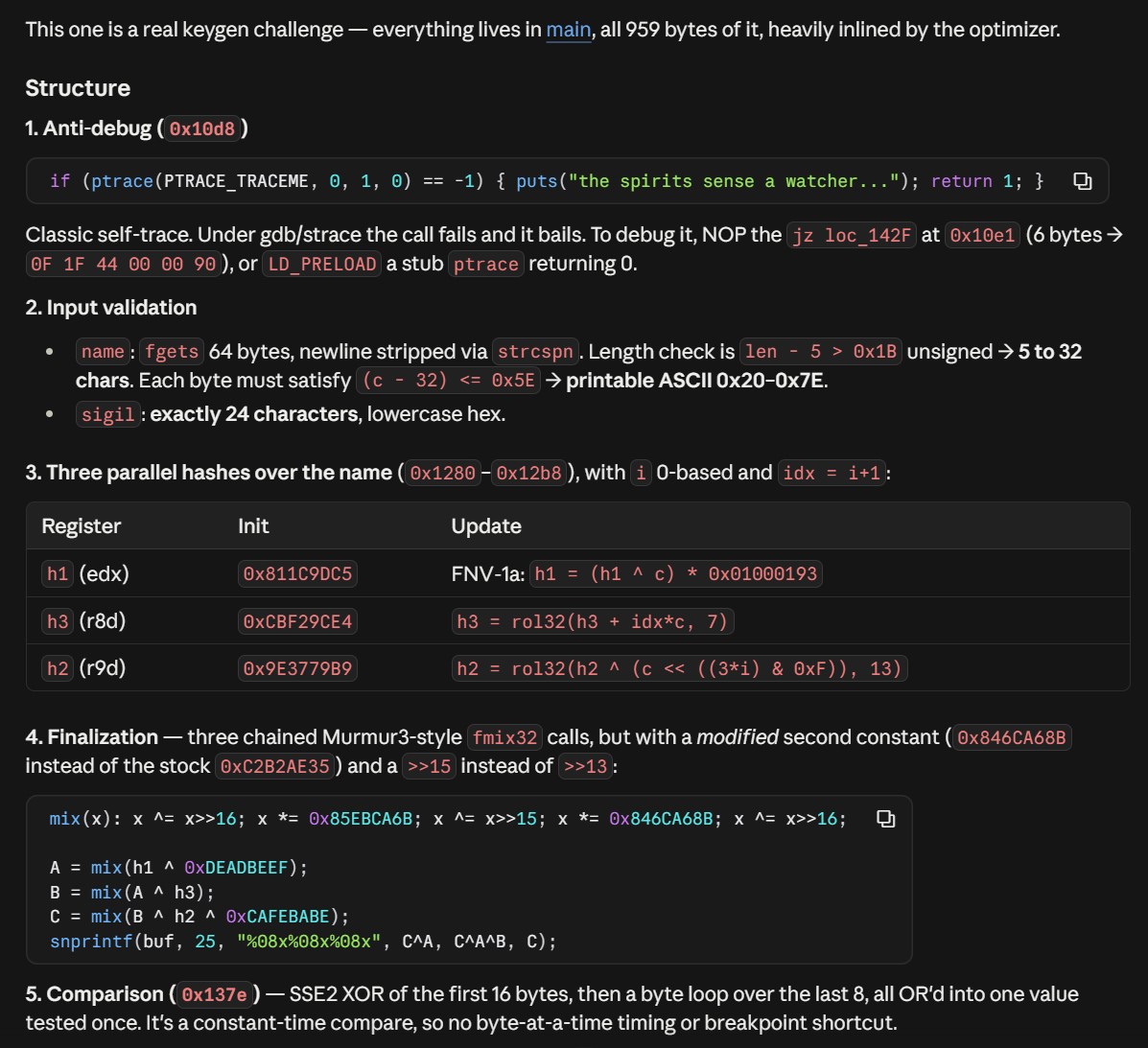Select init value '0x9E3779B9'
This screenshot has height=1048, width=1148.
(x=297, y=668)
